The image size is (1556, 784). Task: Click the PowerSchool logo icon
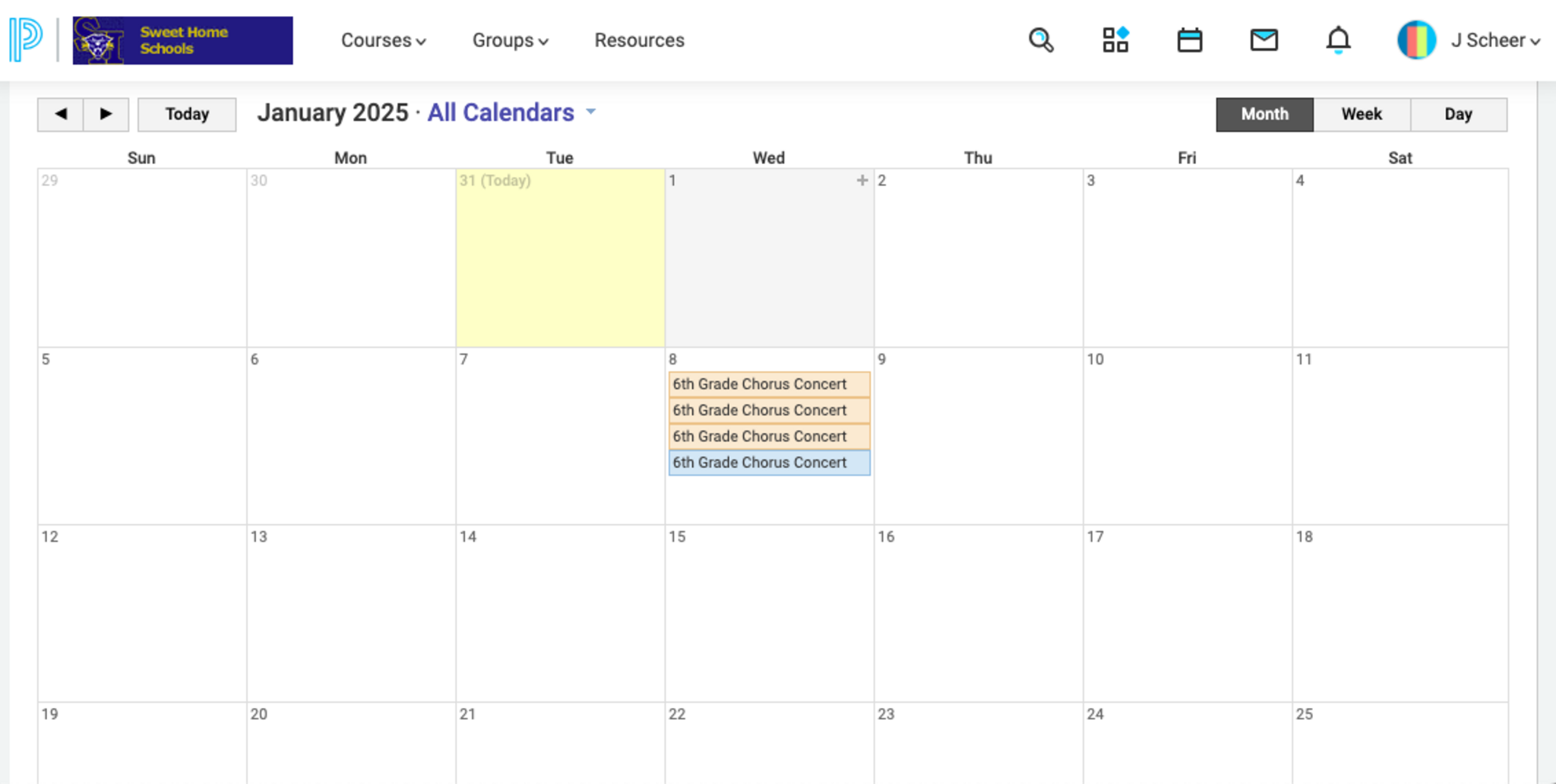tap(26, 40)
